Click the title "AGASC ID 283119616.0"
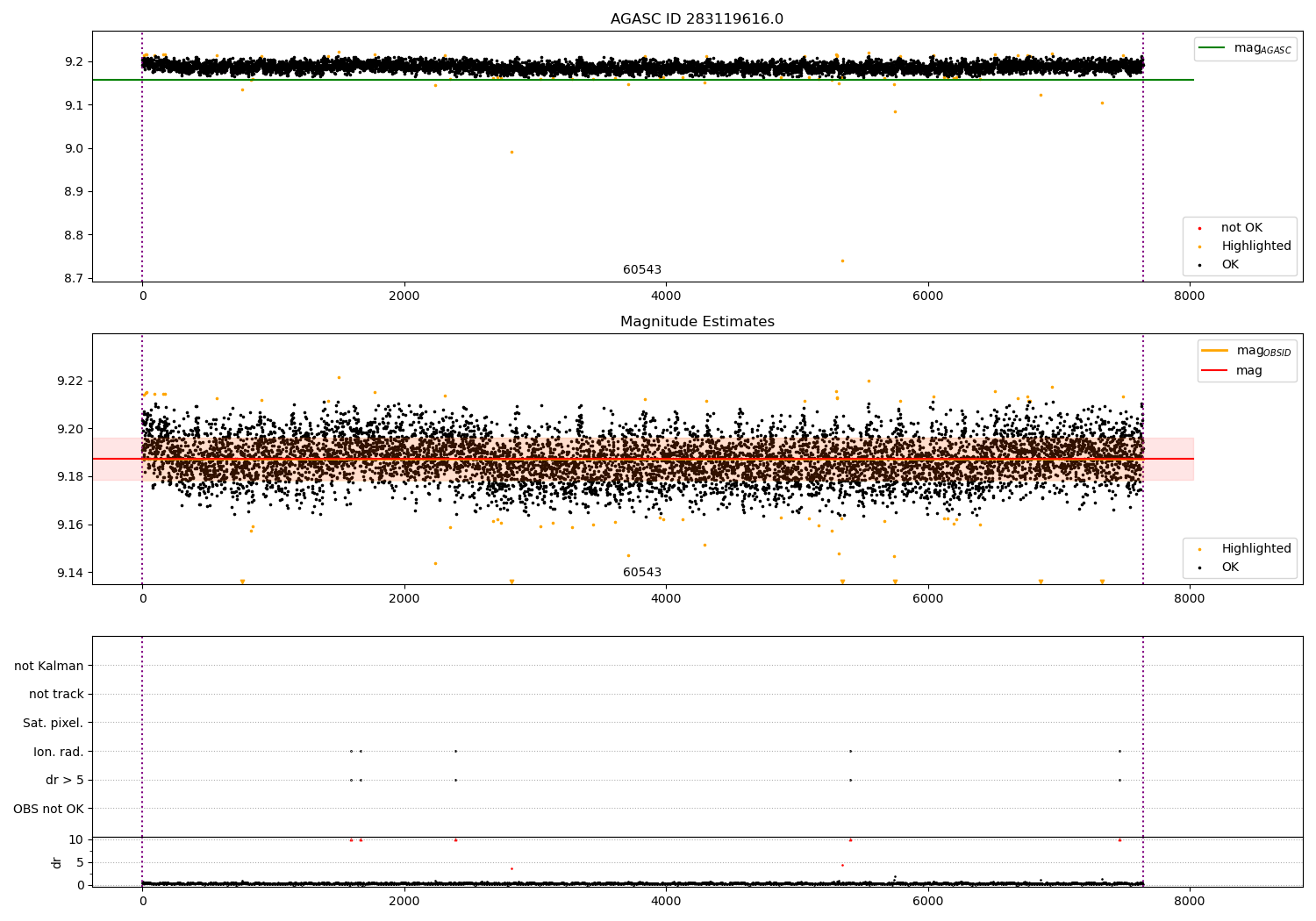The image size is (1316, 921). click(697, 19)
